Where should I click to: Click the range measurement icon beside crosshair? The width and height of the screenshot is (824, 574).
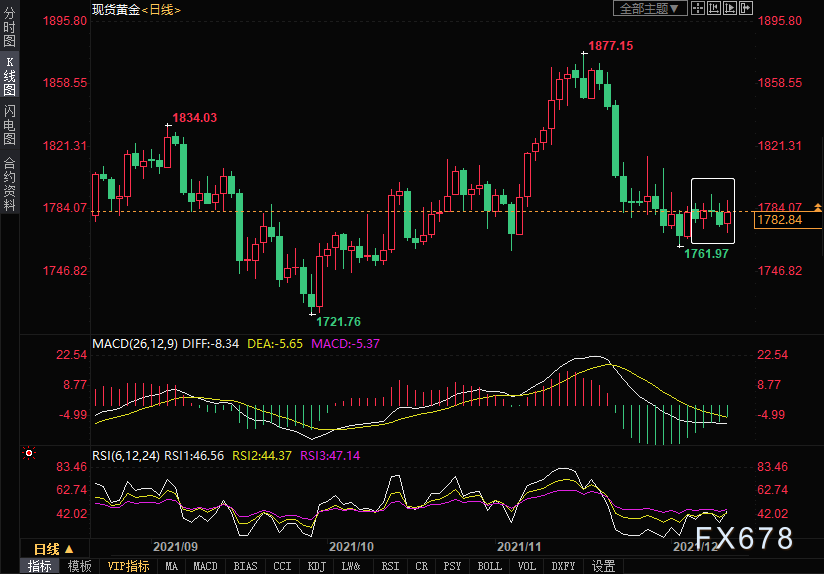point(714,9)
